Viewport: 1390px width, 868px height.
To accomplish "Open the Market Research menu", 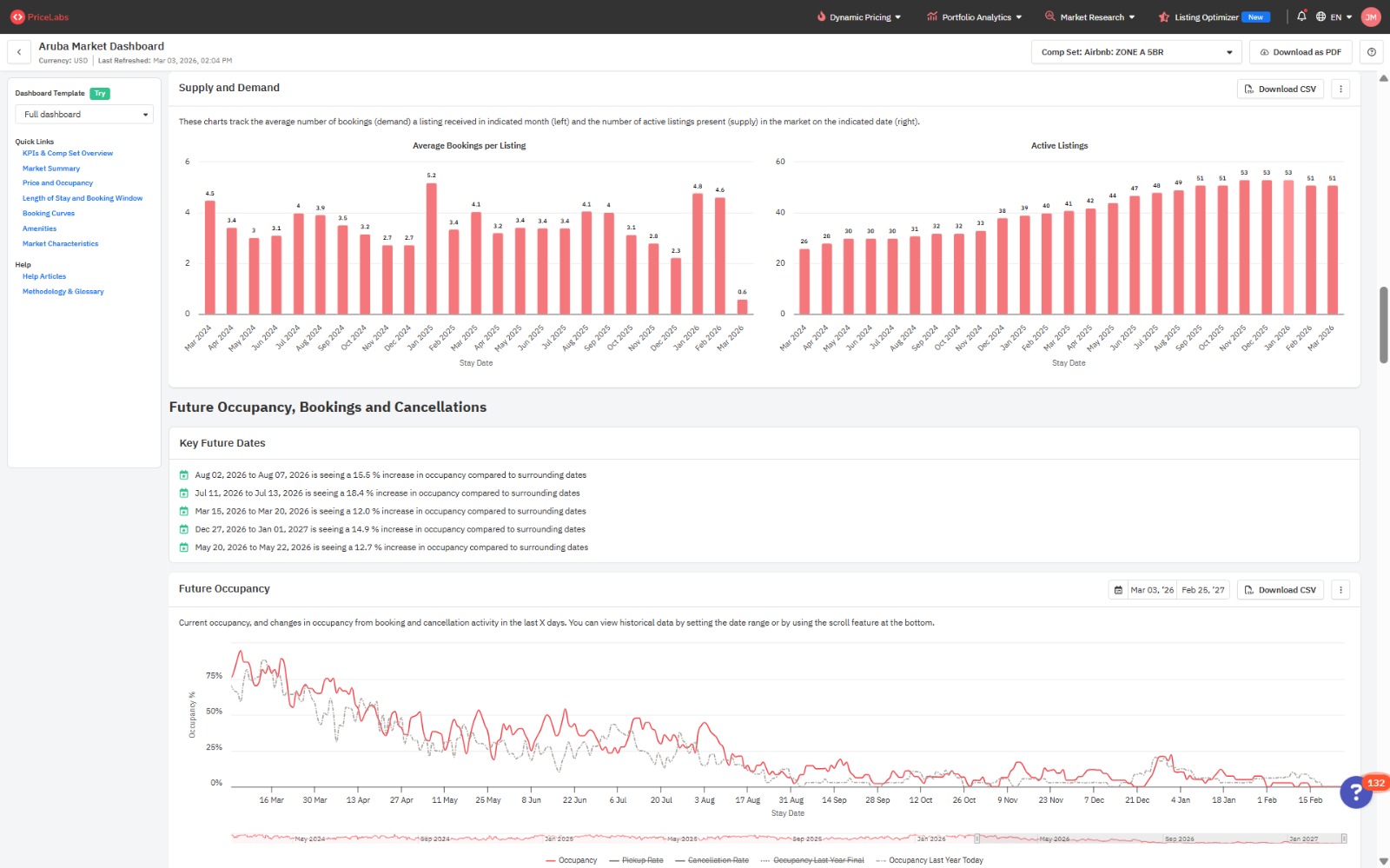I will click(x=1090, y=17).
